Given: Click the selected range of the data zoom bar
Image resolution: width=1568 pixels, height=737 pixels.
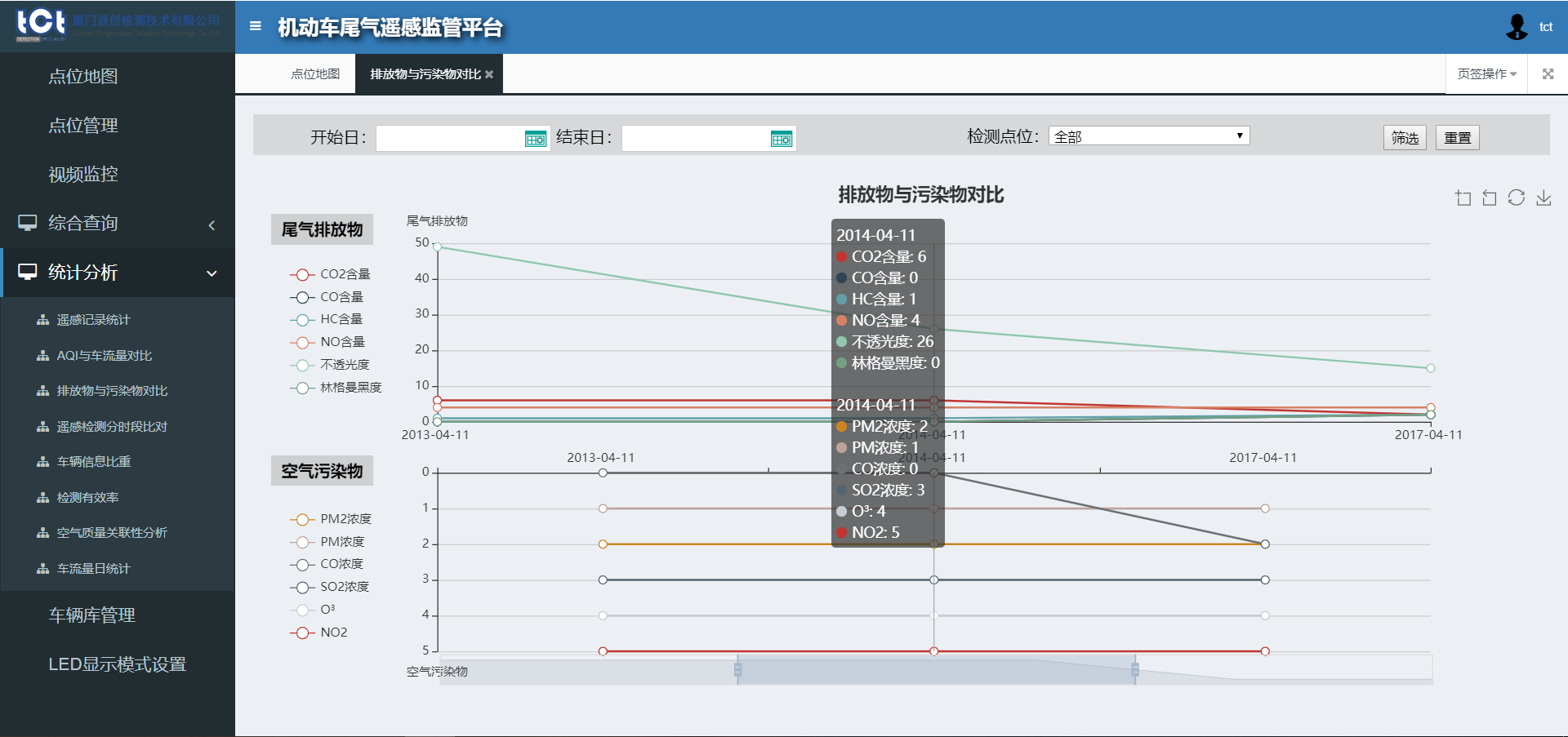Looking at the screenshot, I should [x=936, y=670].
